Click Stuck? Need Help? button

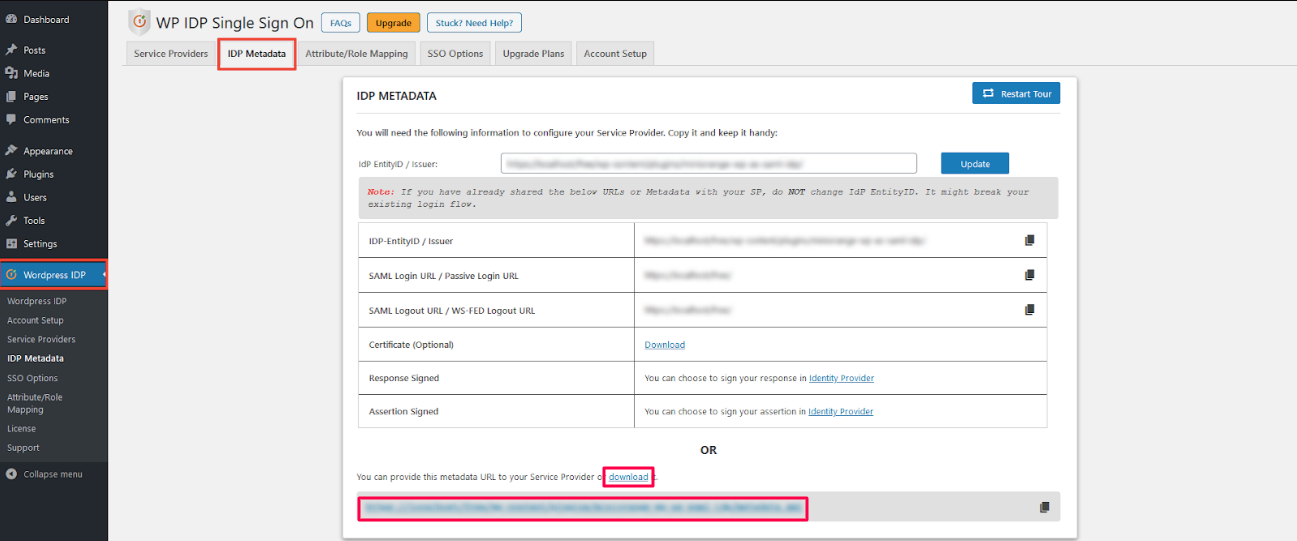[474, 22]
